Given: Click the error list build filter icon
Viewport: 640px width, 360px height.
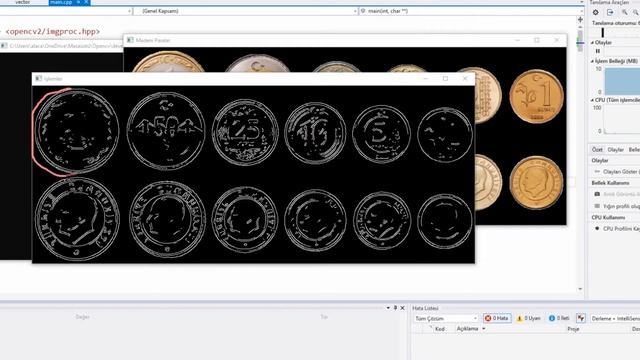Looking at the screenshot, I should pos(581,318).
